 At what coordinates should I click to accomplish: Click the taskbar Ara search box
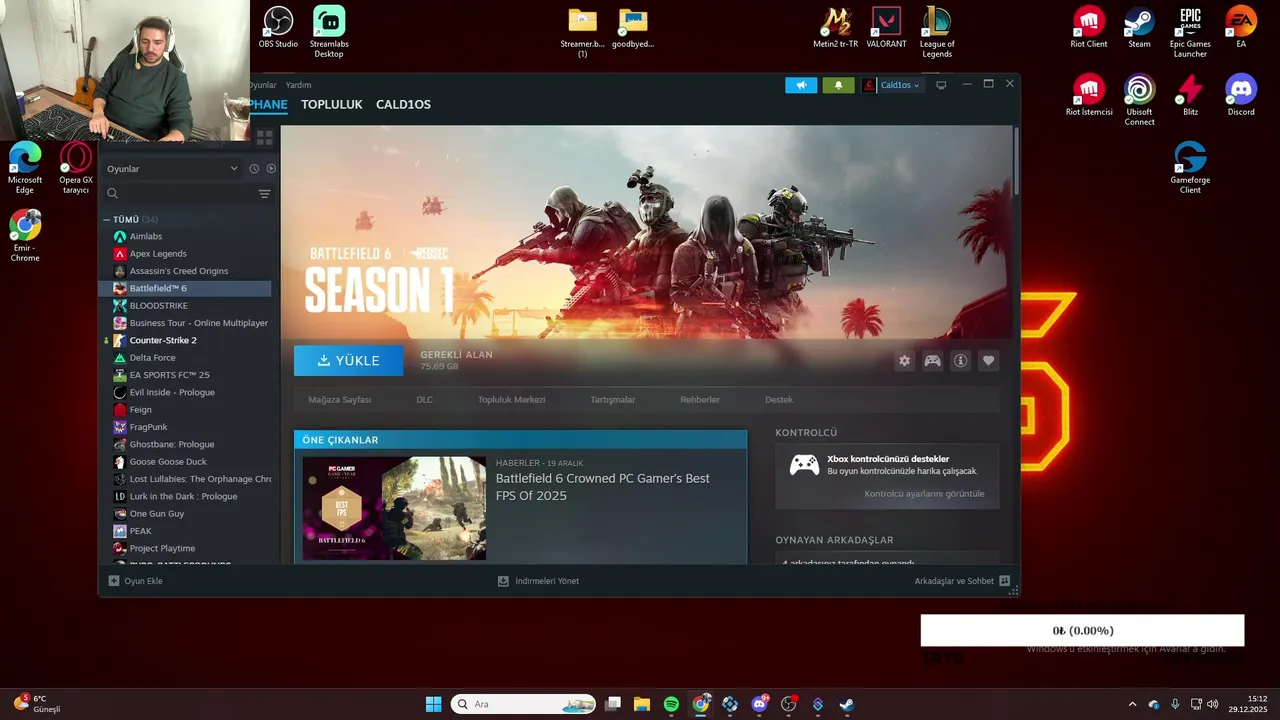pyautogui.click(x=523, y=704)
